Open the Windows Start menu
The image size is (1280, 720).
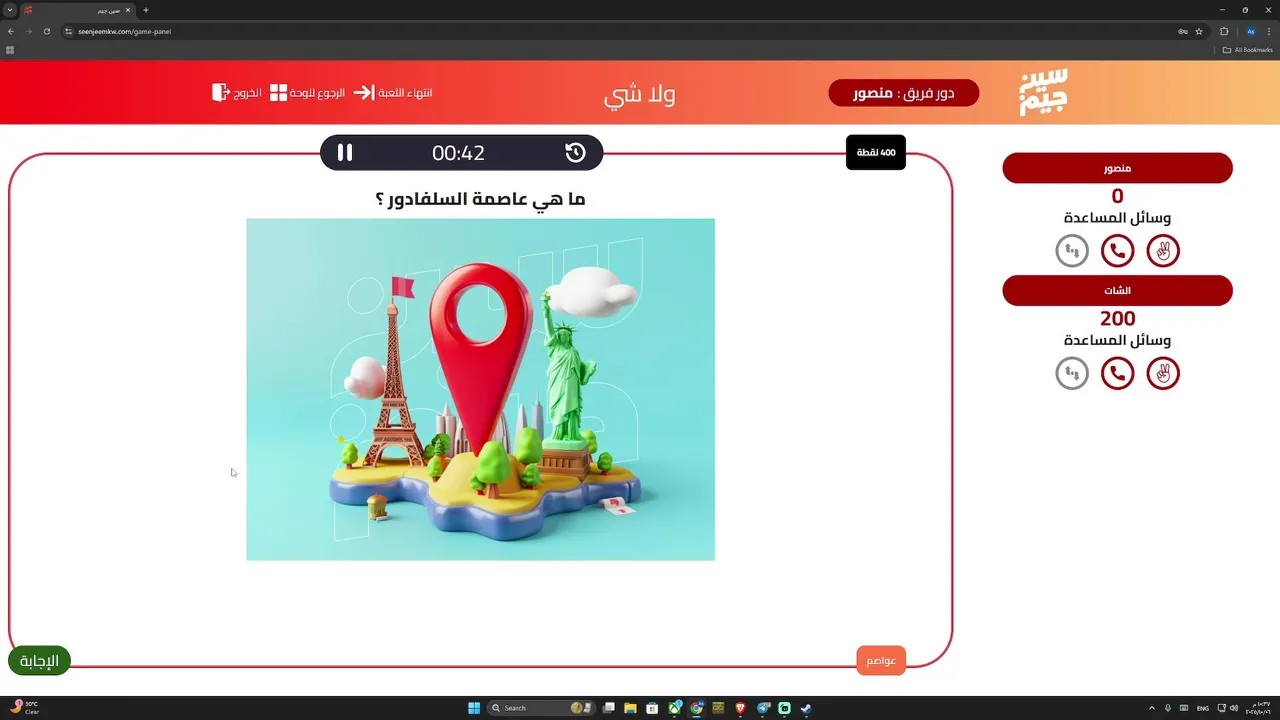point(474,708)
